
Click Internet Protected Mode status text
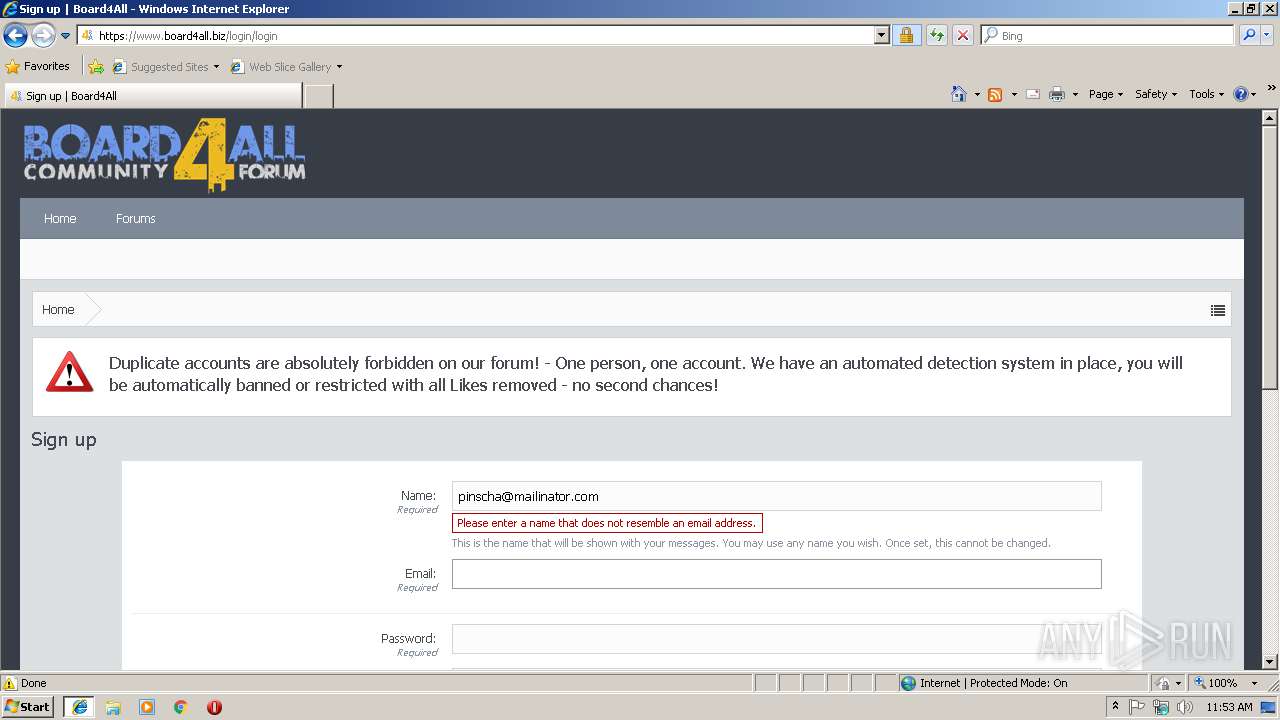pyautogui.click(x=993, y=683)
